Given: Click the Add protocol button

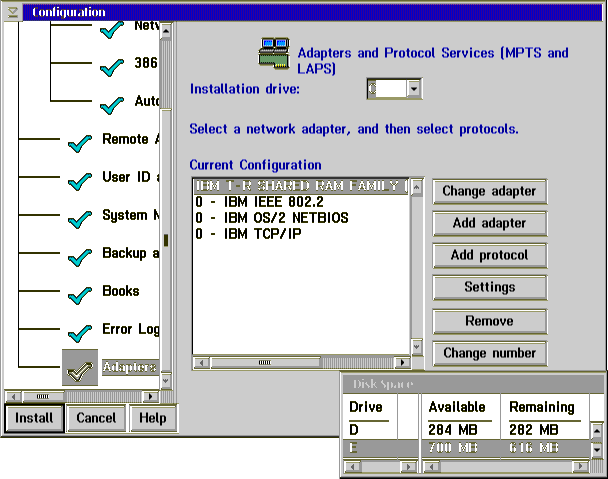Looking at the screenshot, I should pyautogui.click(x=490, y=255).
